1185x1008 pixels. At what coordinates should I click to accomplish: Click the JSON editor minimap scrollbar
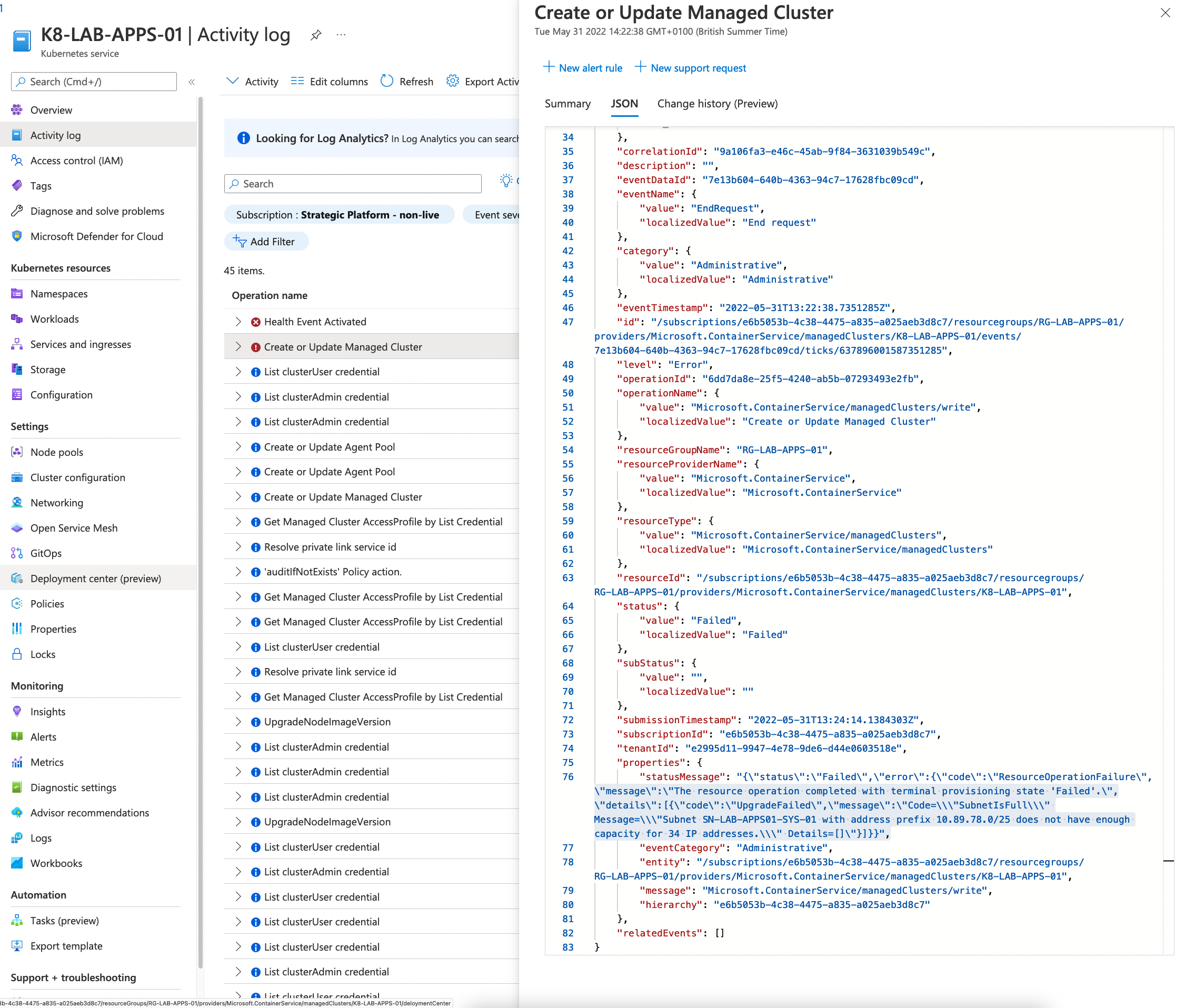(1169, 540)
